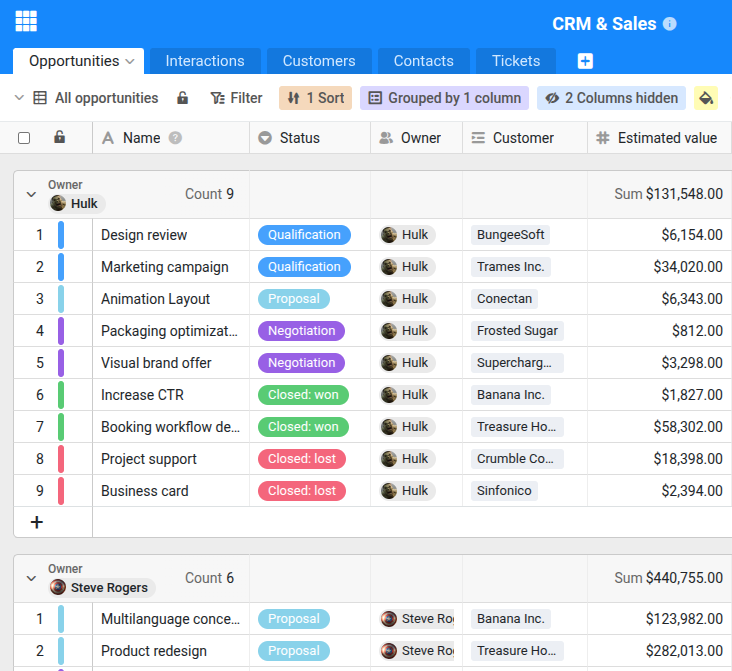
Task: Click the Name column text type icon
Action: pyautogui.click(x=108, y=138)
